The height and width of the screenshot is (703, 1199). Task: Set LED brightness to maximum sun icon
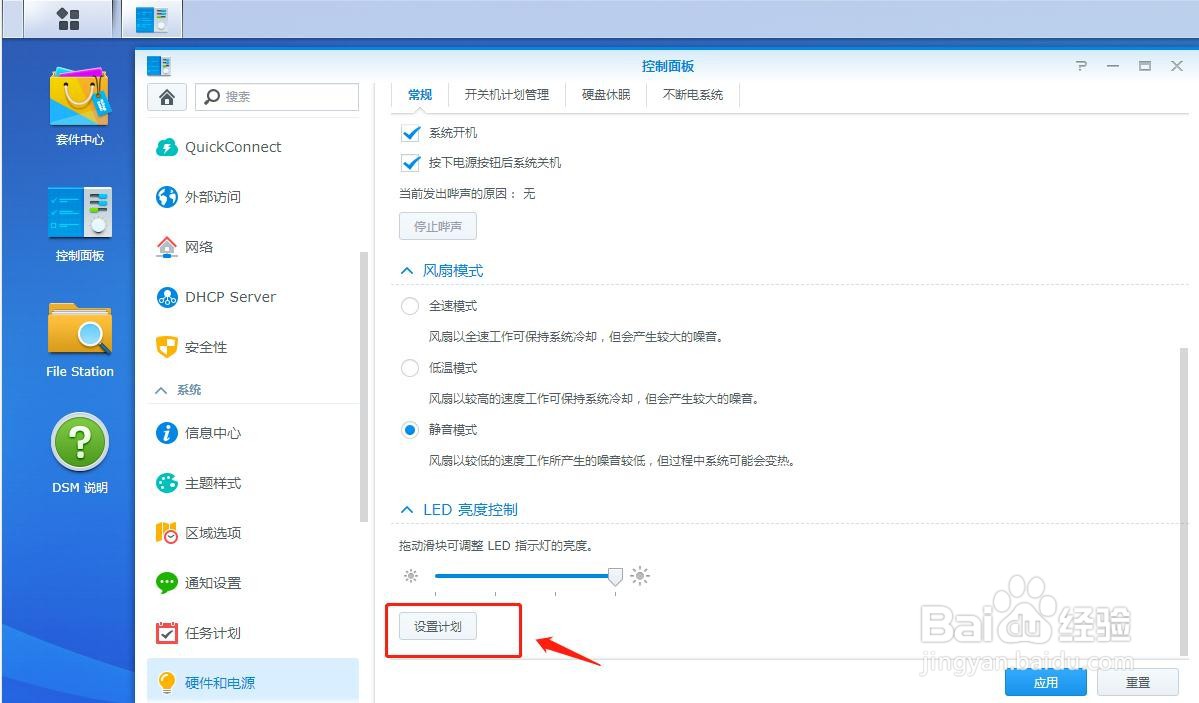pos(640,575)
